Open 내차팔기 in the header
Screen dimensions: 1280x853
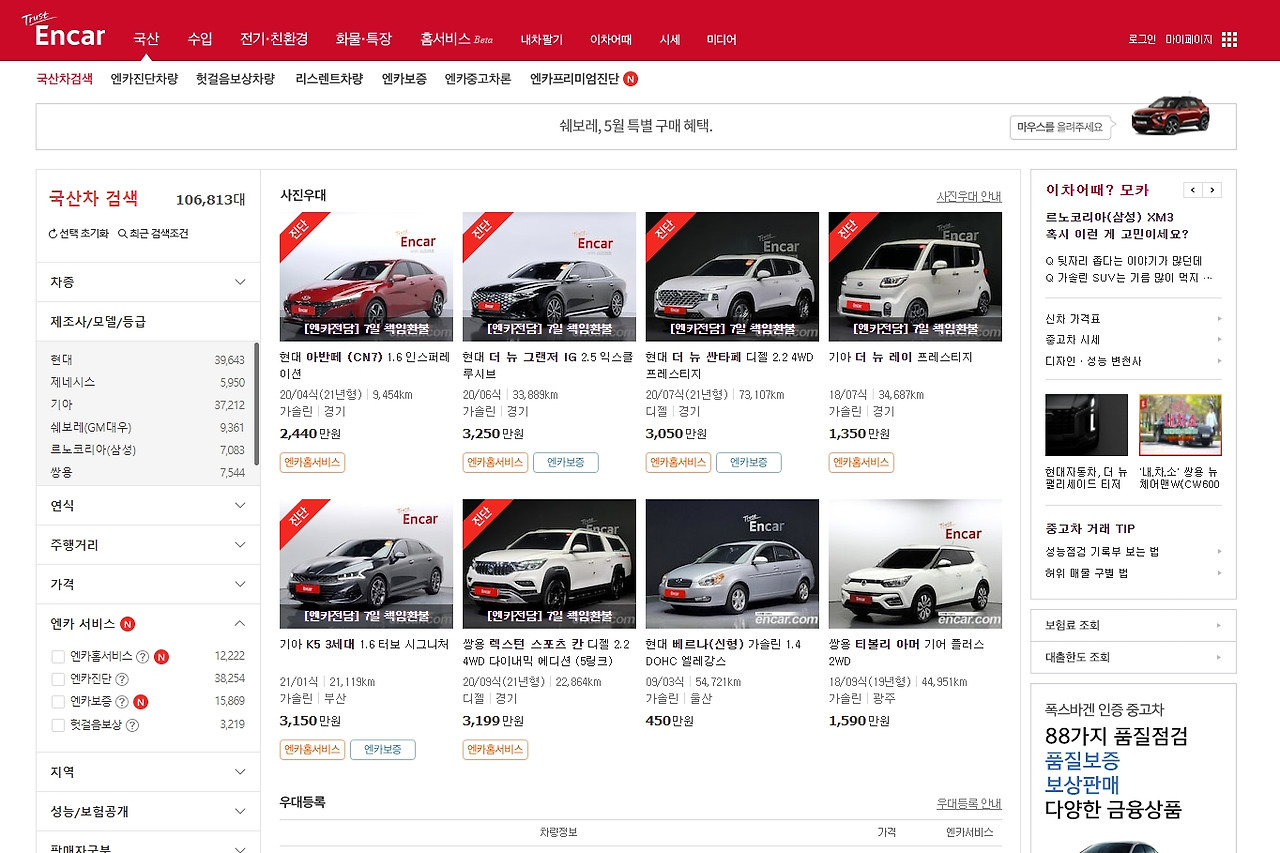(x=542, y=40)
